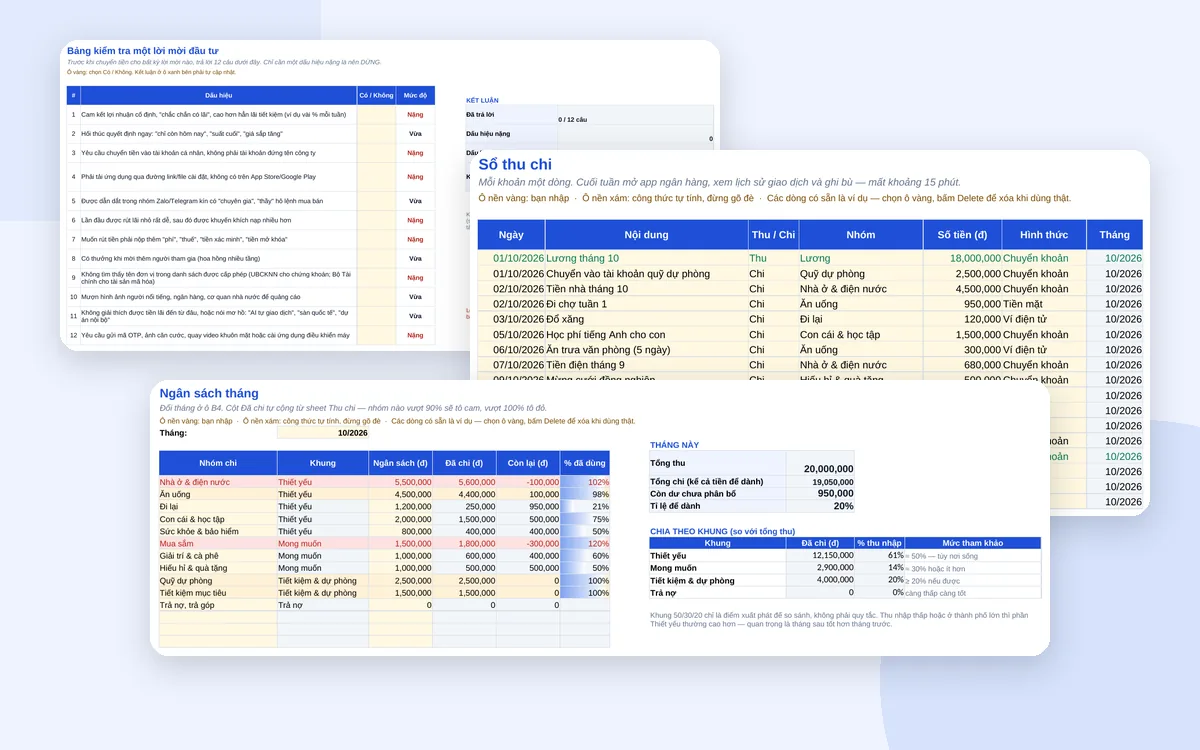Click the 18,000,000 amount cell

[x=963, y=258]
